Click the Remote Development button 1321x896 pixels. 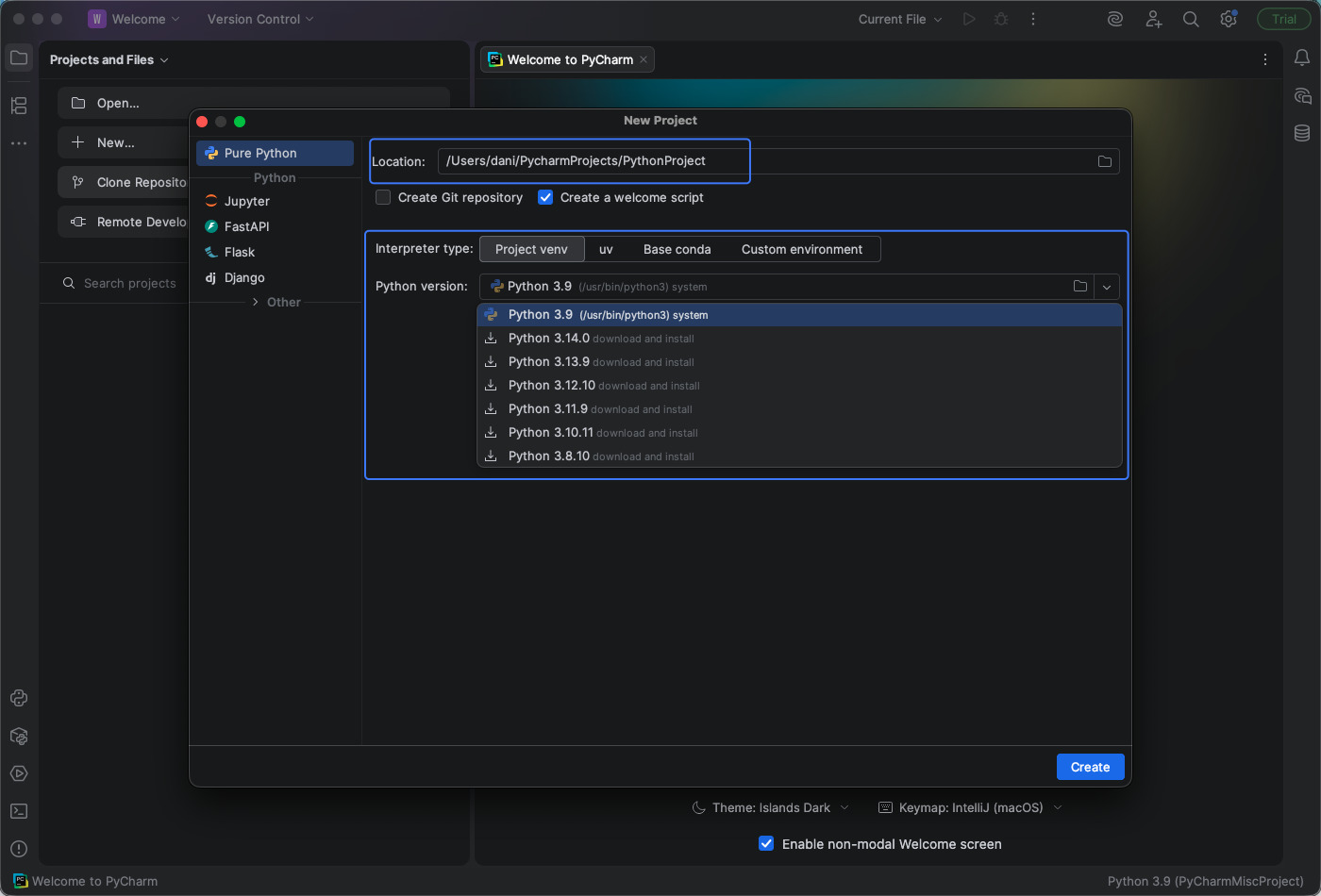pyautogui.click(x=124, y=222)
